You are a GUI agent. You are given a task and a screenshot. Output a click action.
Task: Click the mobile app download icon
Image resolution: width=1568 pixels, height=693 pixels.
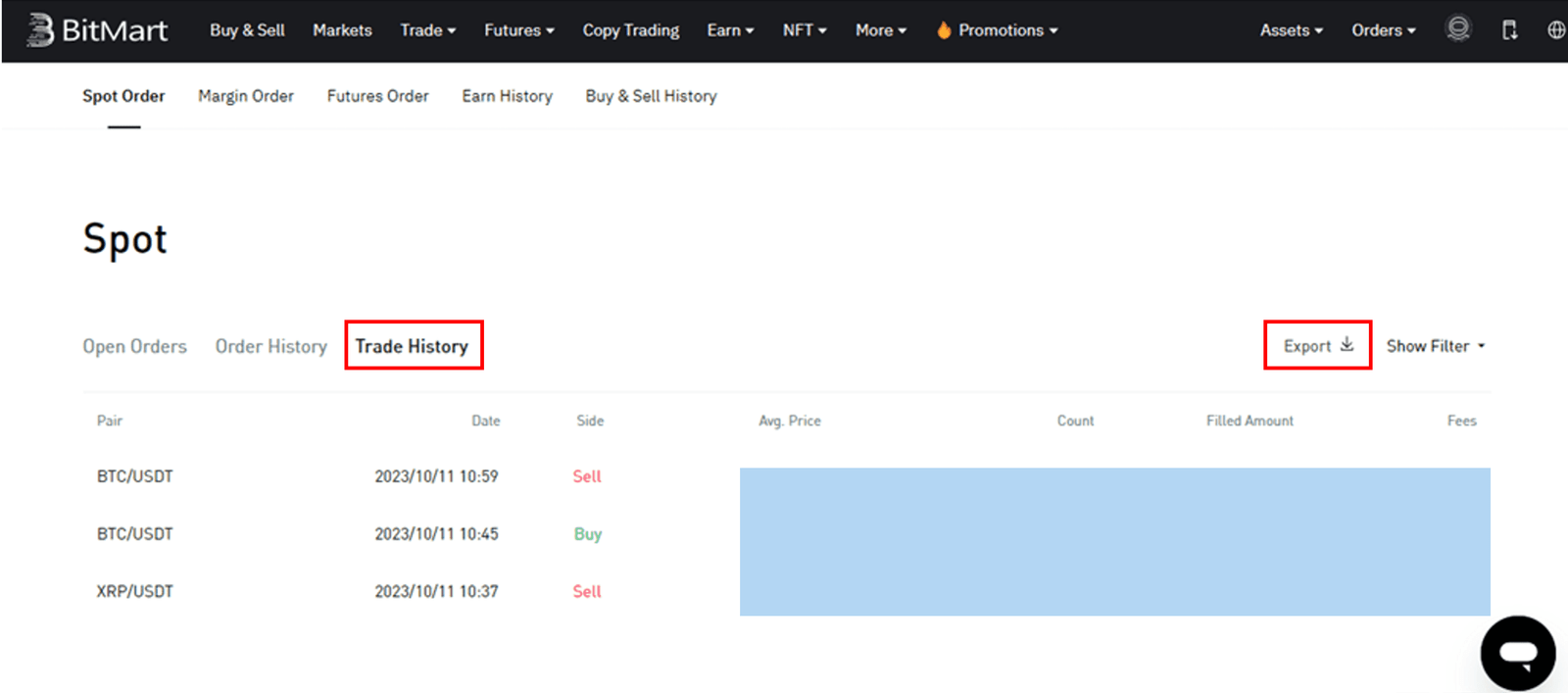[x=1509, y=30]
